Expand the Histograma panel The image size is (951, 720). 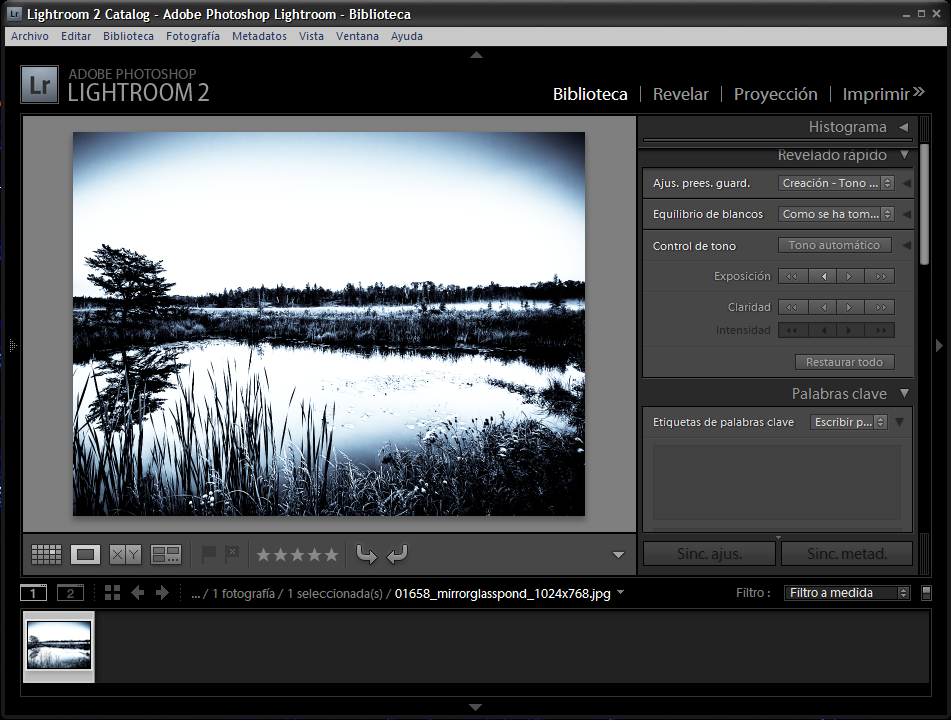click(903, 127)
